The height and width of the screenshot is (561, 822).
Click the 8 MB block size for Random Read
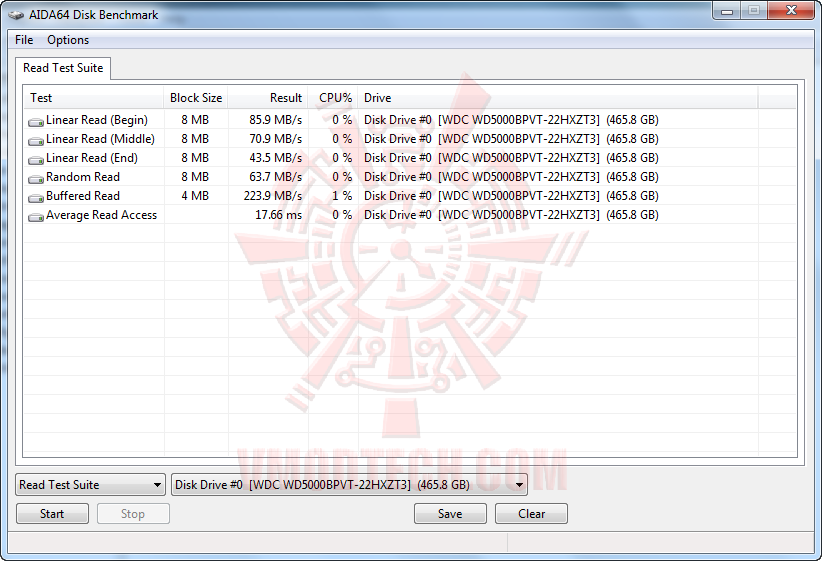pos(195,177)
